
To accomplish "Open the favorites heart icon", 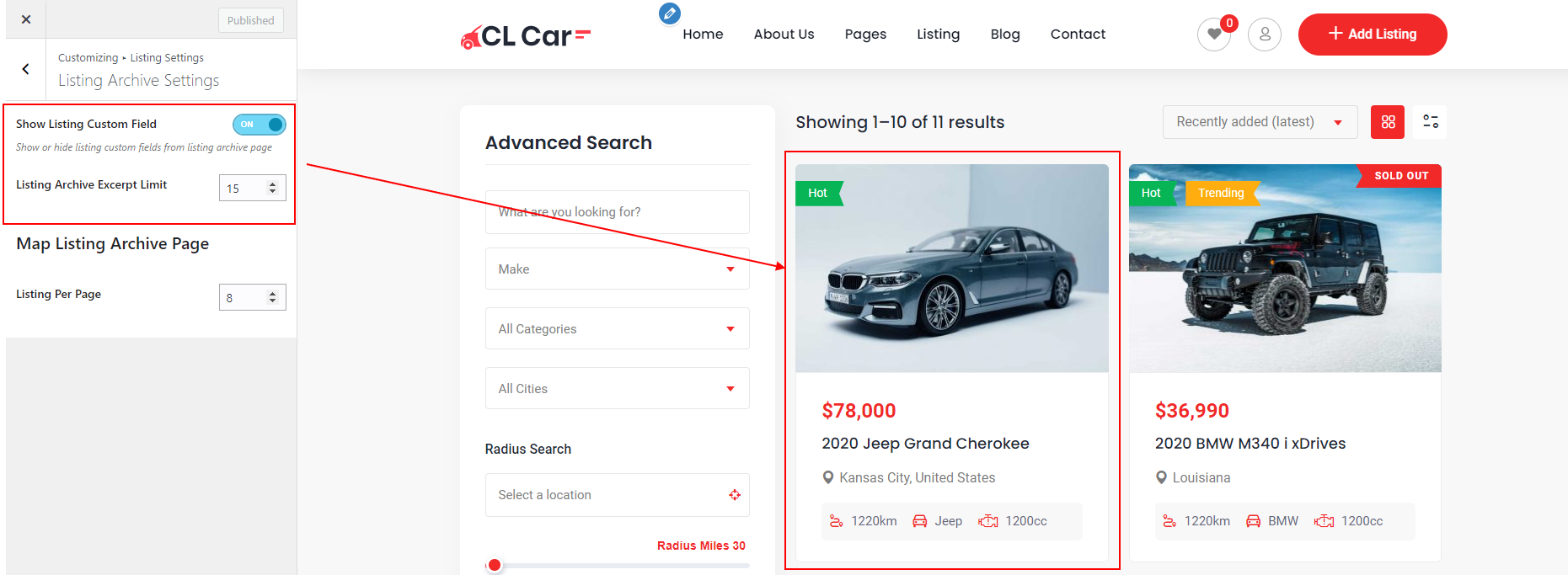I will coord(1214,35).
